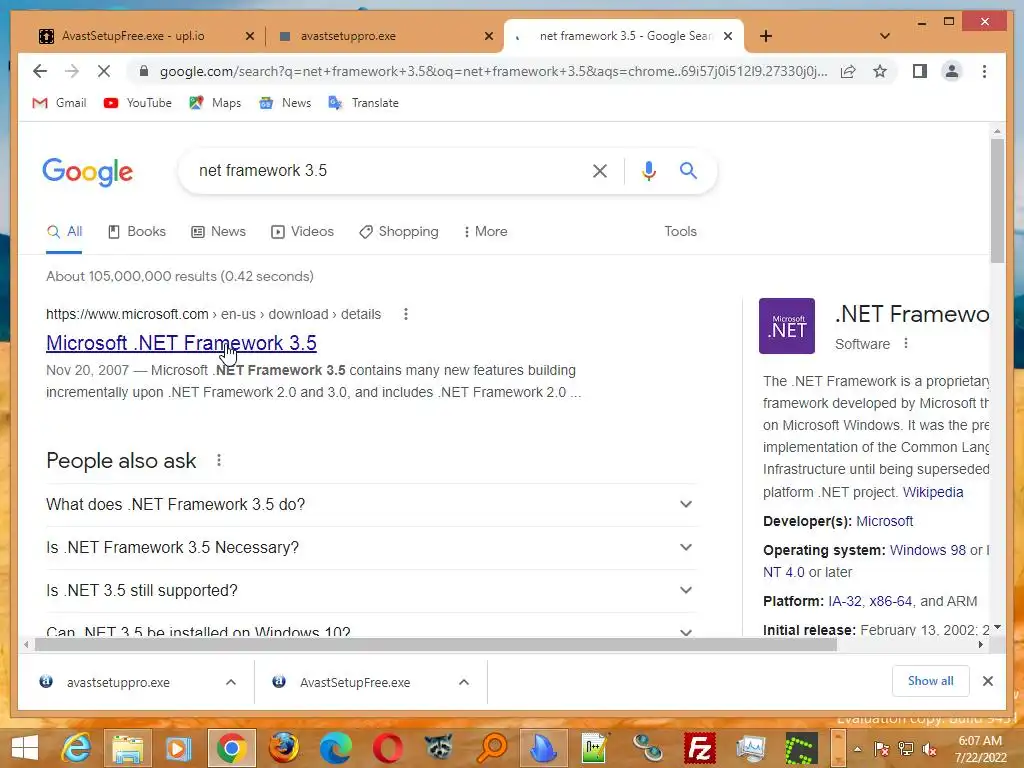Show hidden system tray icons
The height and width of the screenshot is (768, 1024).
[x=857, y=749]
